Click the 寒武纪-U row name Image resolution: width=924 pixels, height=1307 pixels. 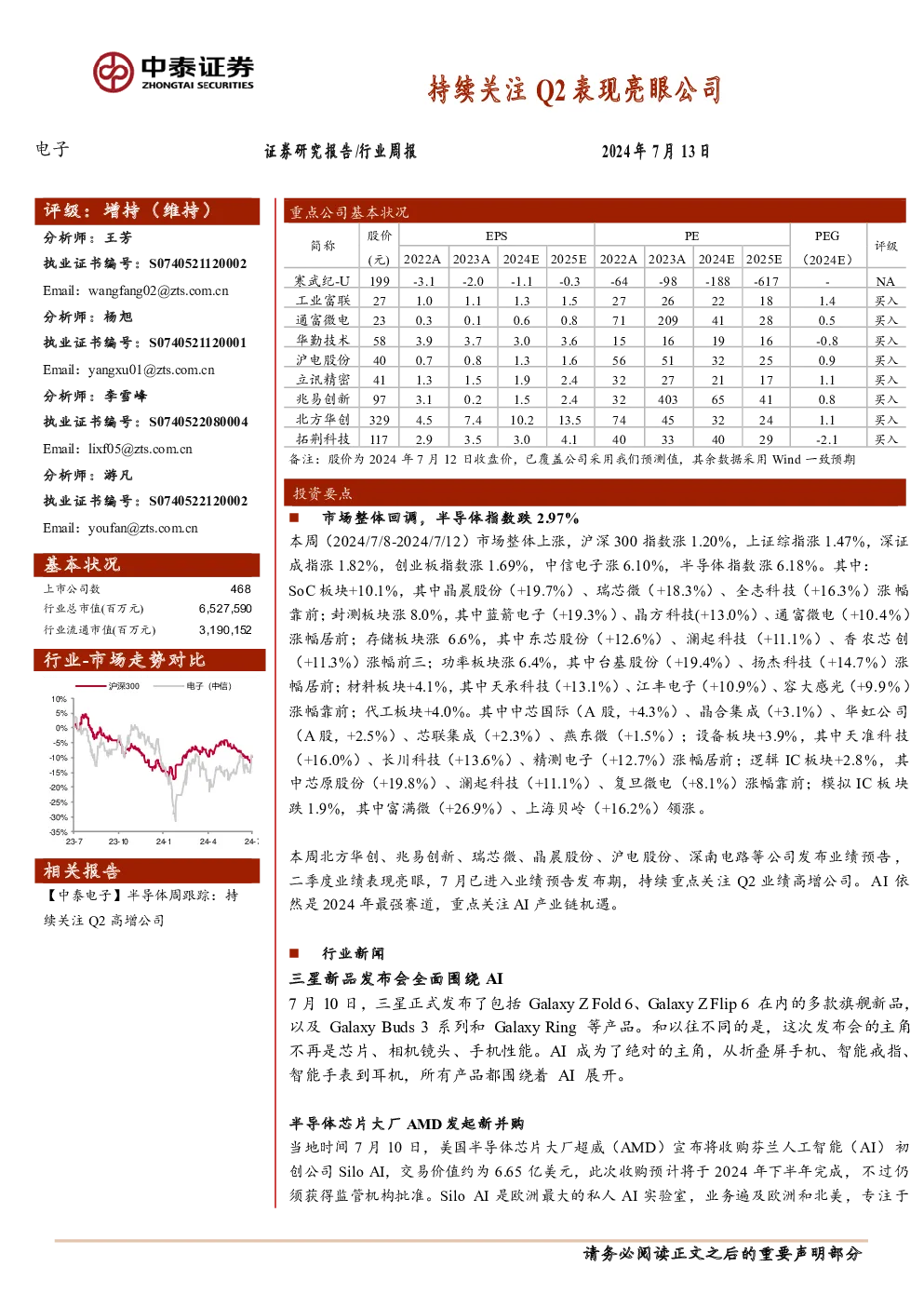tap(322, 281)
